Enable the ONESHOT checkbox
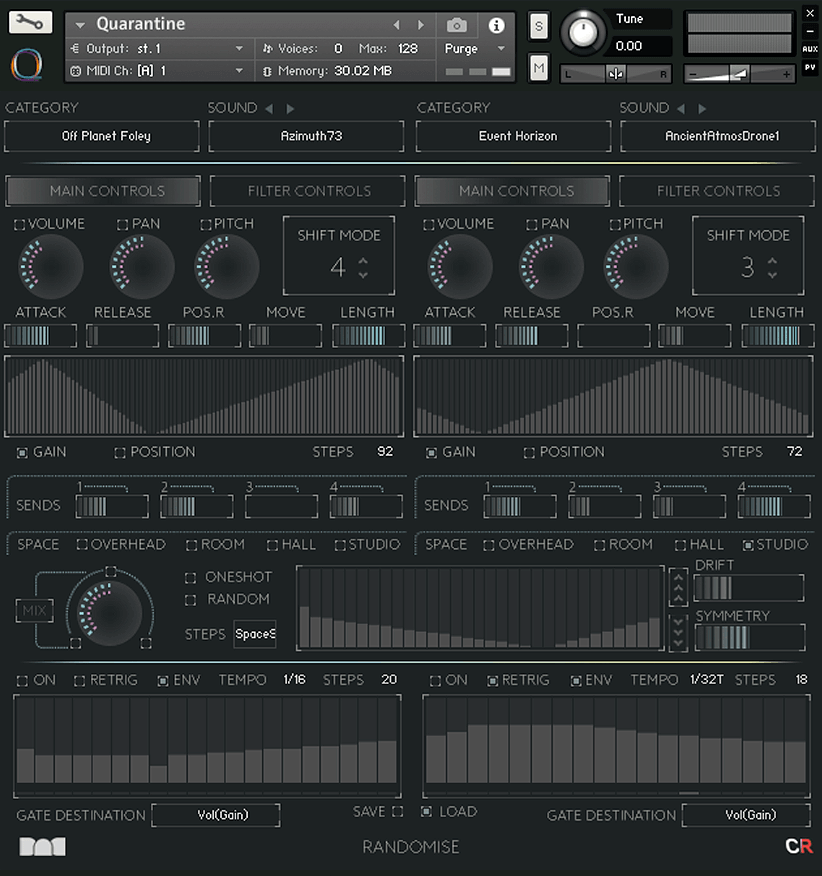This screenshot has height=876, width=822. [x=191, y=577]
